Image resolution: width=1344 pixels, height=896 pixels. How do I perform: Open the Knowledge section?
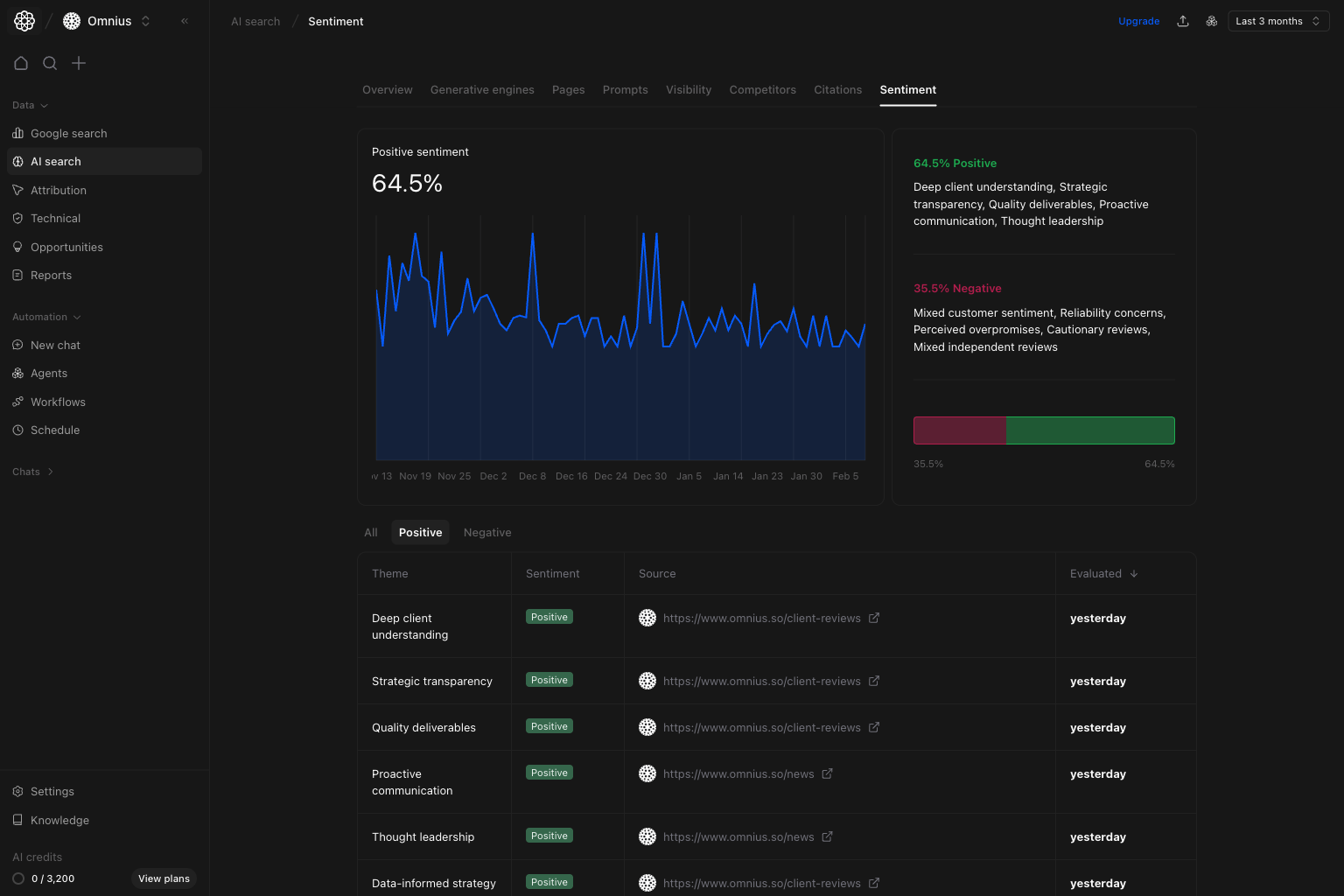coord(59,820)
